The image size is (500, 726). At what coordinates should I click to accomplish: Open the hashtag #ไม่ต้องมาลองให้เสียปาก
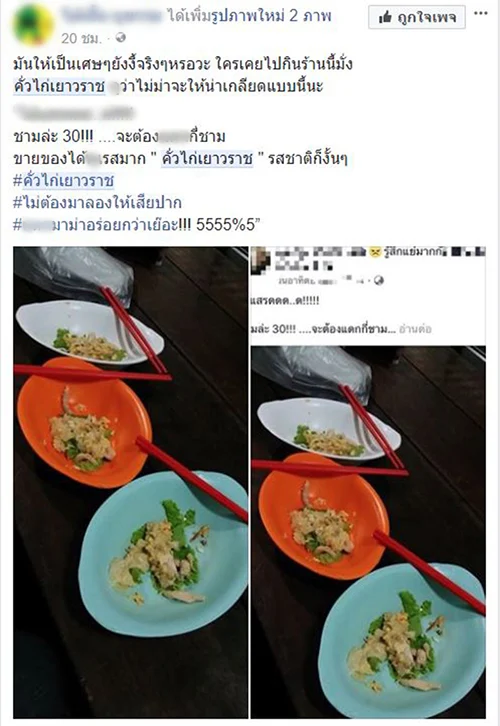pyautogui.click(x=97, y=203)
